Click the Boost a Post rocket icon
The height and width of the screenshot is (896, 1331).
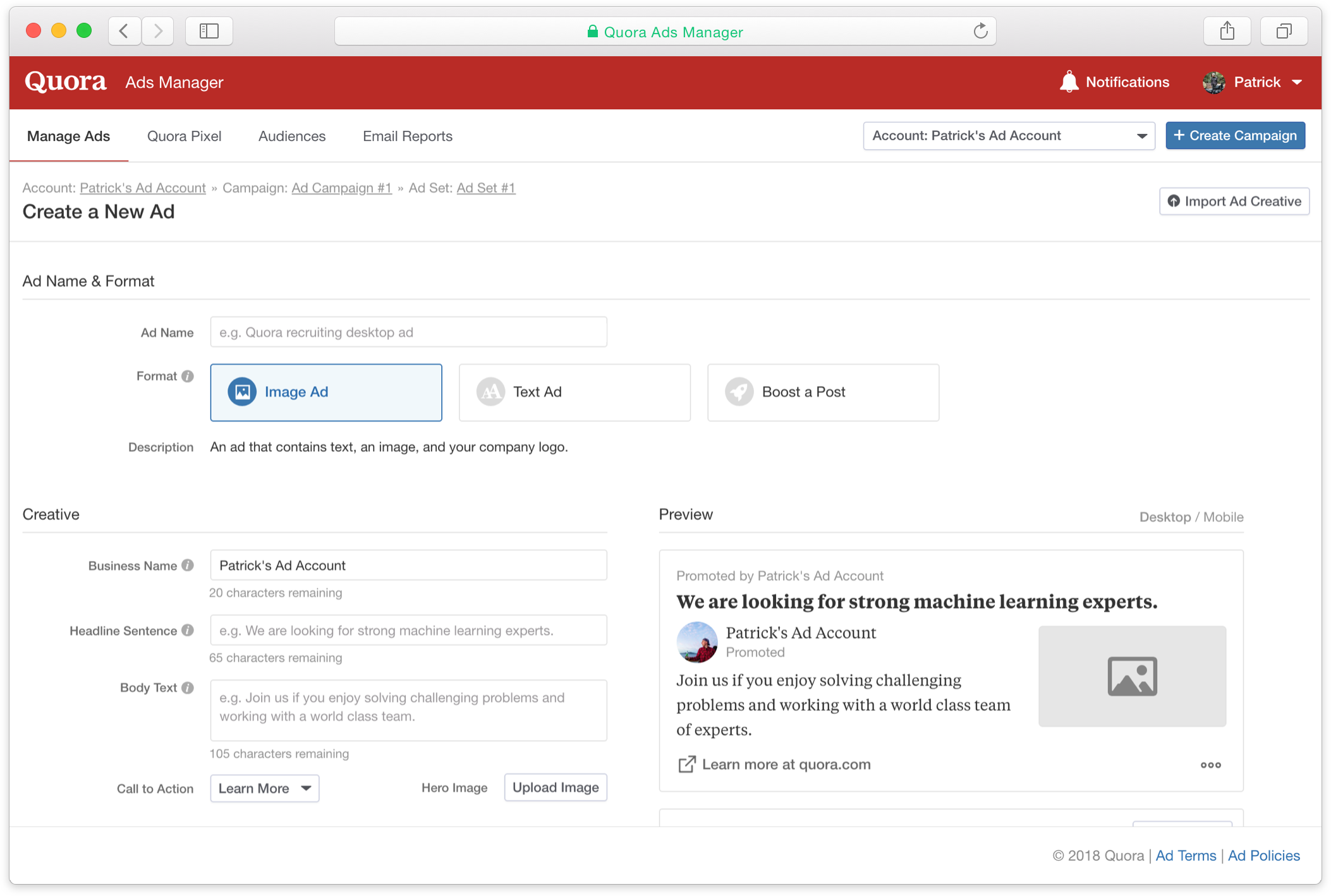click(739, 392)
